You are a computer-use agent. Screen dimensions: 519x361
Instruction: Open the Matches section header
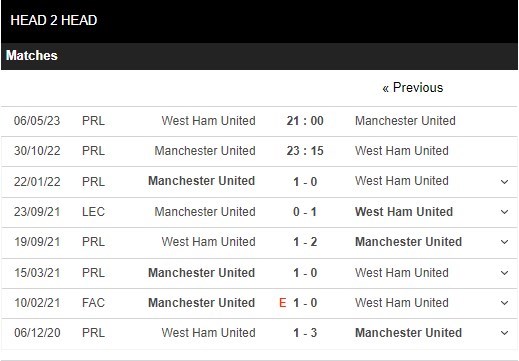[x=259, y=56]
